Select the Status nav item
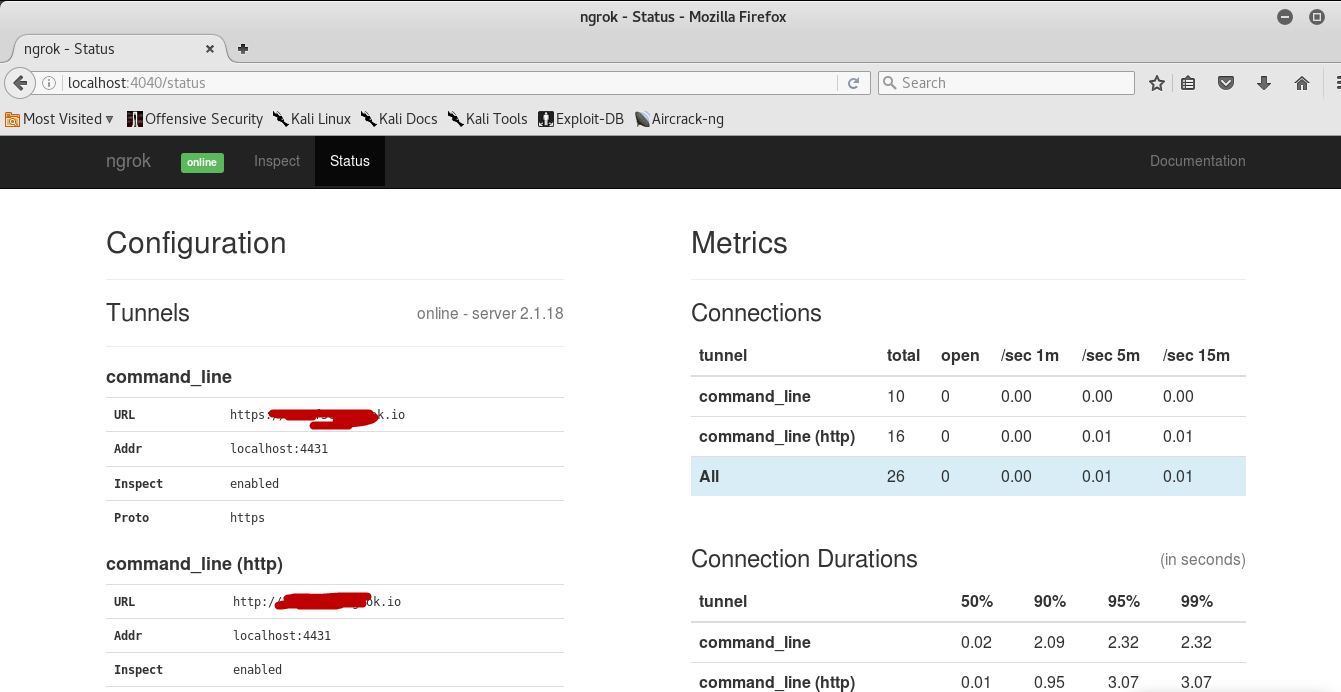 pos(350,161)
